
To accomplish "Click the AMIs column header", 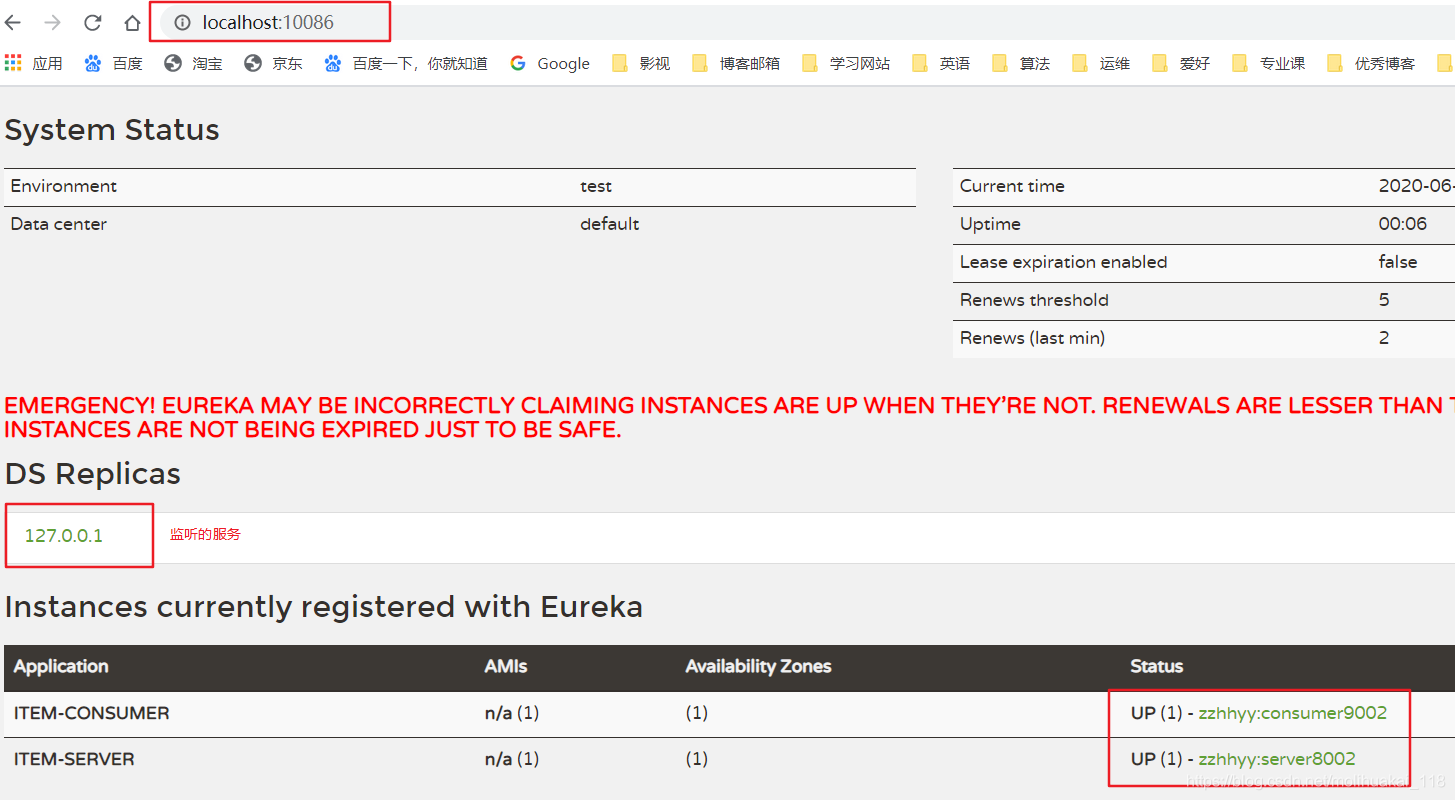I will (x=506, y=666).
